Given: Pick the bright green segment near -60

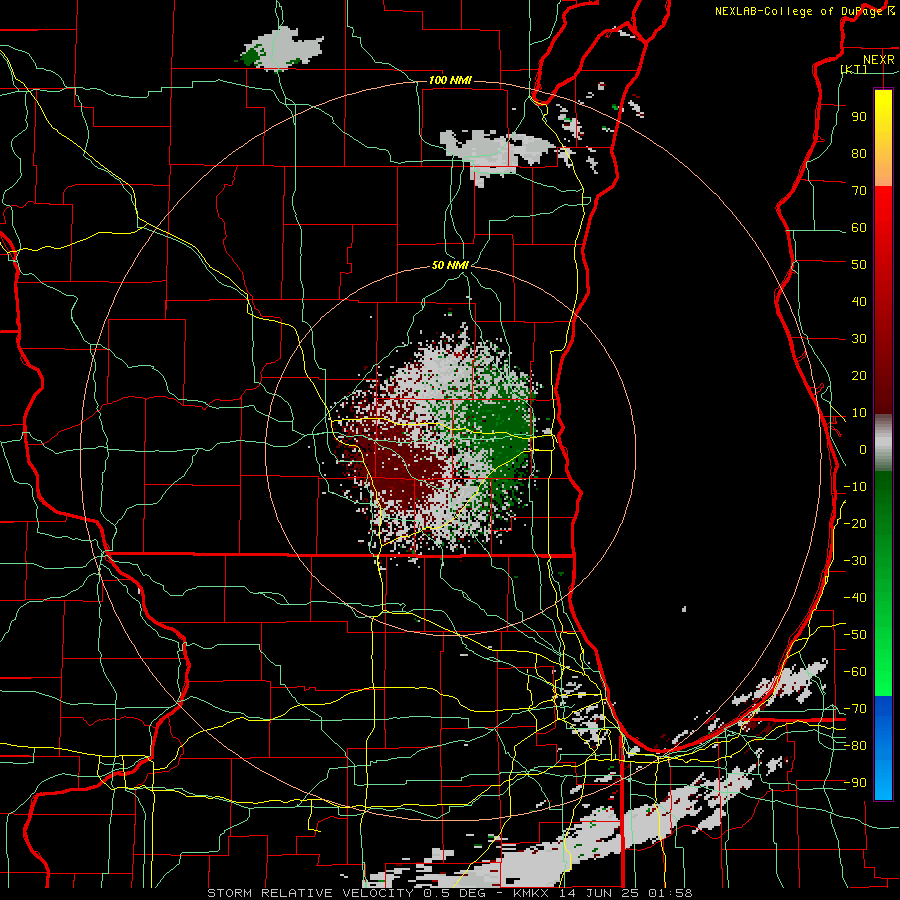Looking at the screenshot, I should coord(883,672).
